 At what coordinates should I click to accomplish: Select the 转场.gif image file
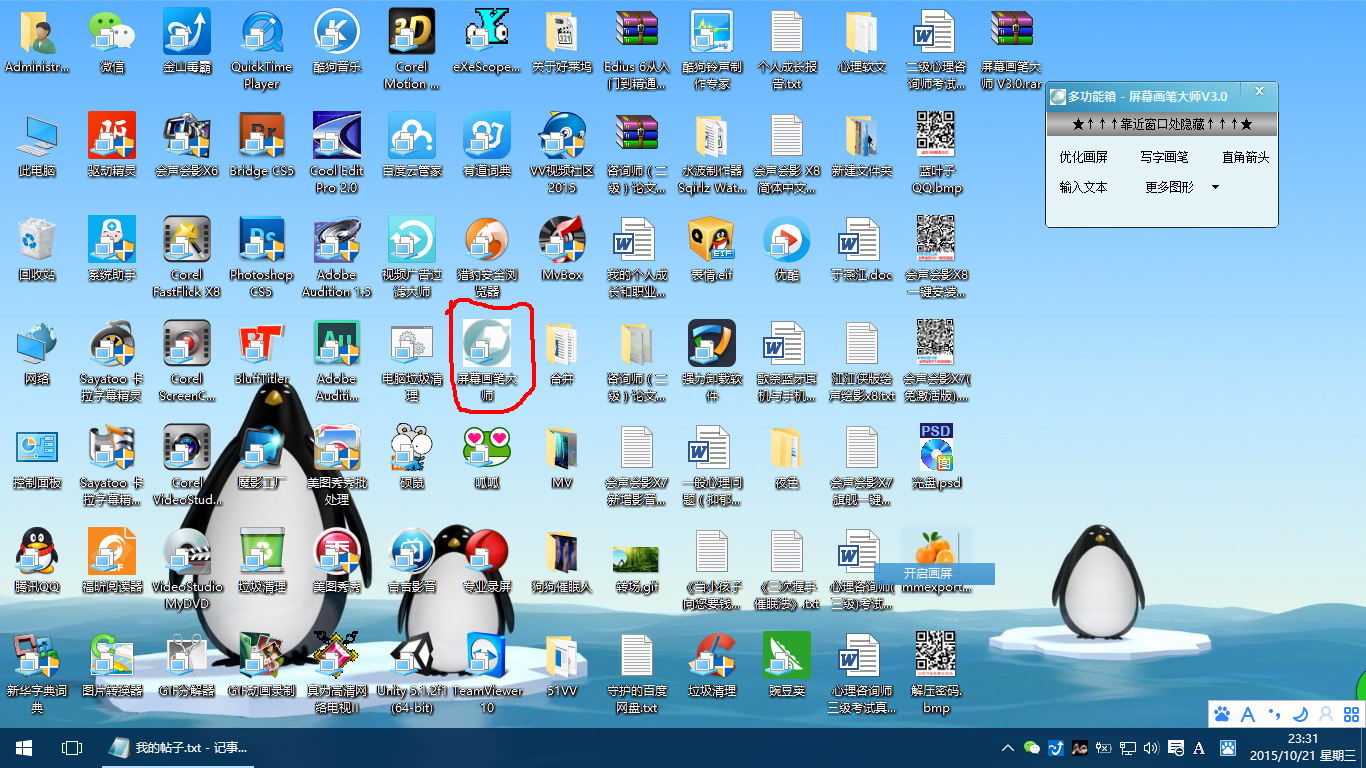[x=637, y=569]
